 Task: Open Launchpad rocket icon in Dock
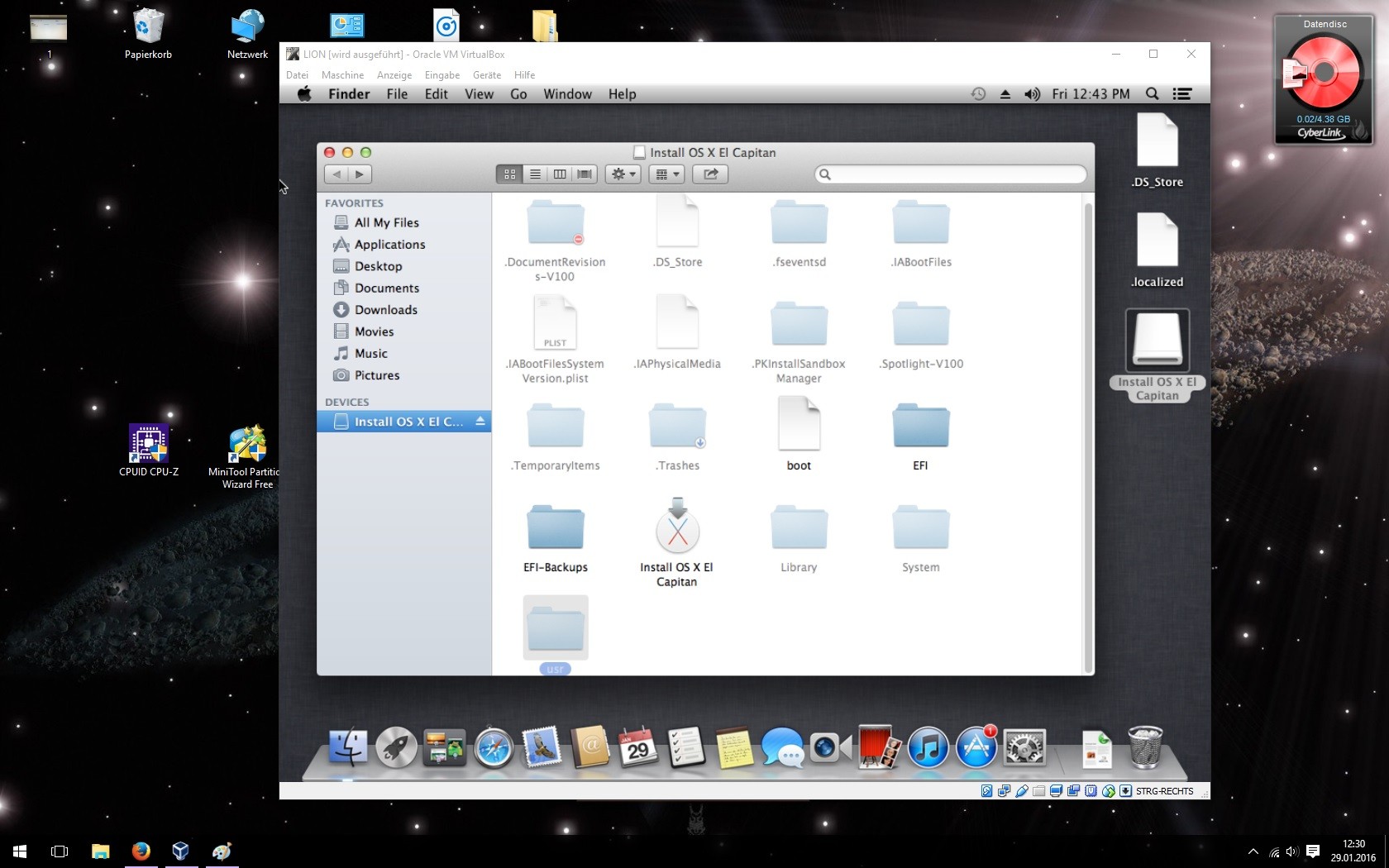[396, 747]
